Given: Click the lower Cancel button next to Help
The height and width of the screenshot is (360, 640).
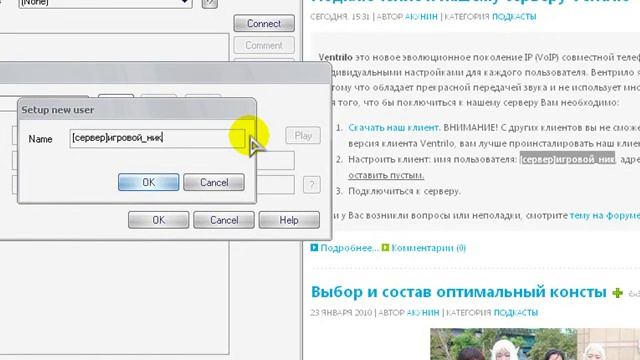Looking at the screenshot, I should click(x=224, y=220).
